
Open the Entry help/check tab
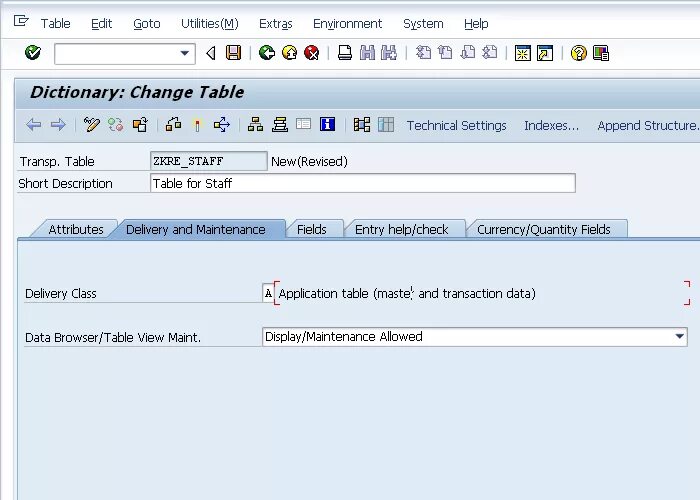tap(401, 229)
